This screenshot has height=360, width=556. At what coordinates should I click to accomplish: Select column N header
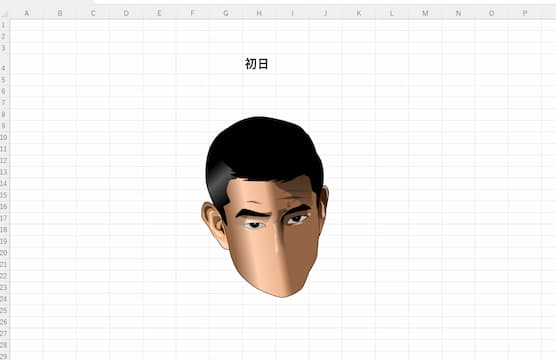pyautogui.click(x=458, y=13)
